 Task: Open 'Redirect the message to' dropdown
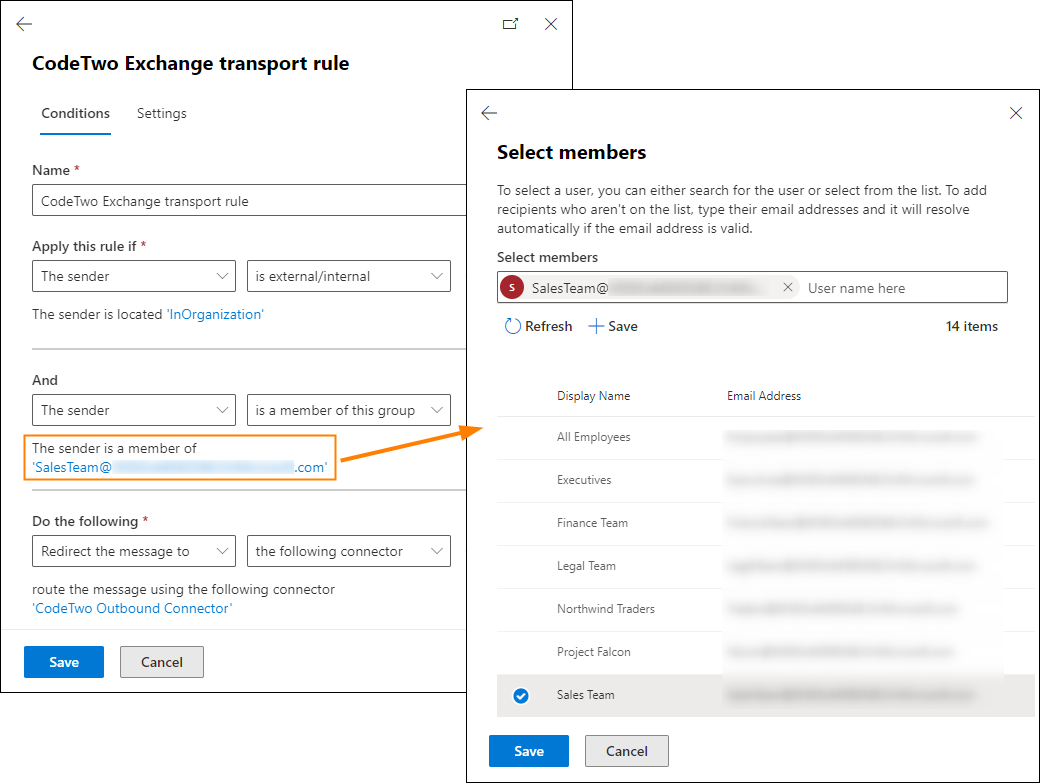pyautogui.click(x=134, y=551)
